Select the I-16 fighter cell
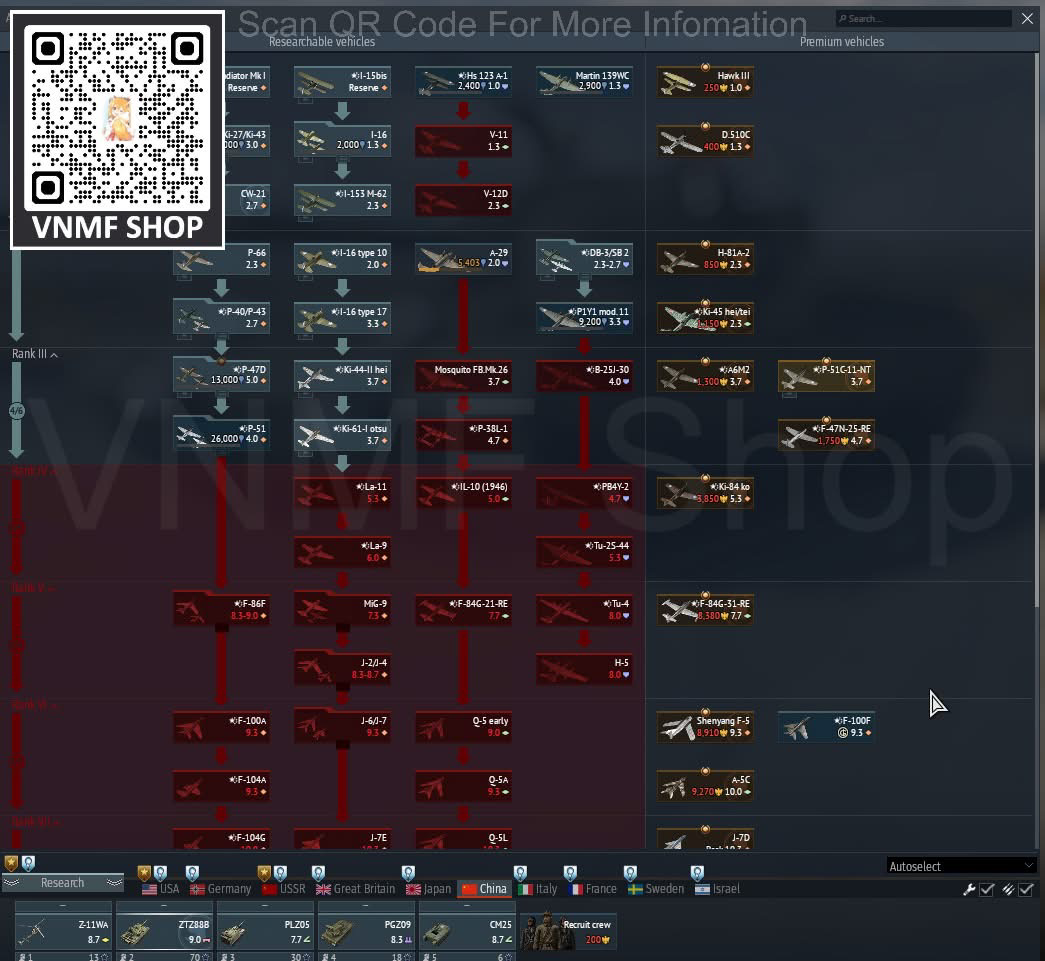 [343, 141]
